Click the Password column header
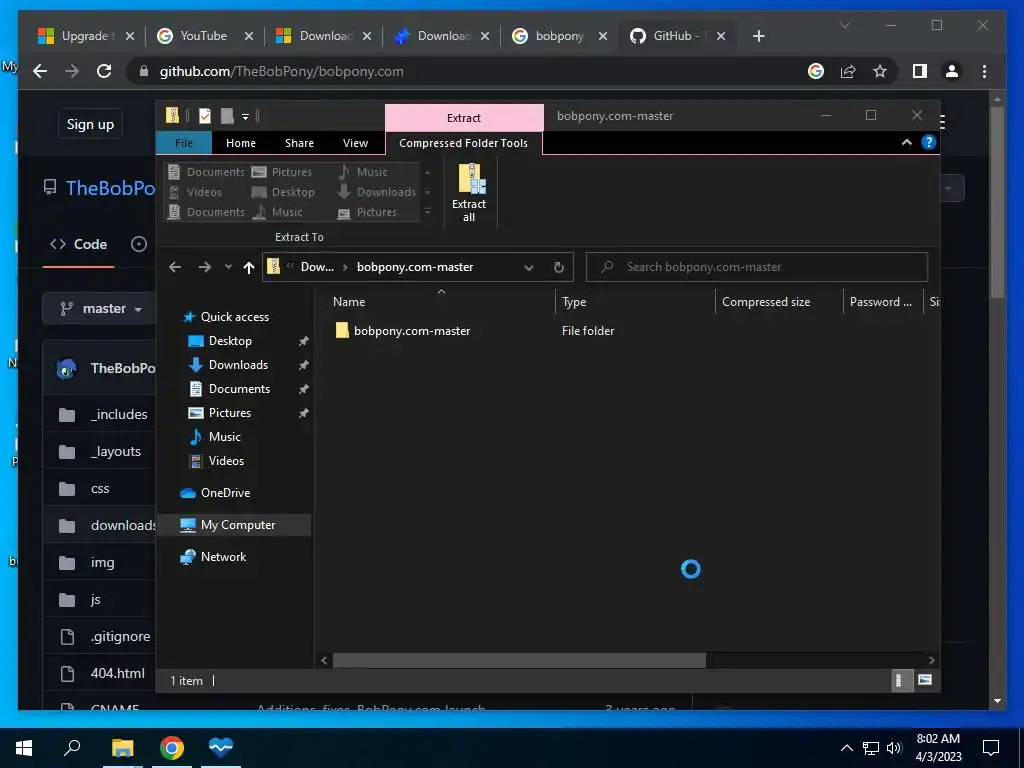 pyautogui.click(x=880, y=302)
